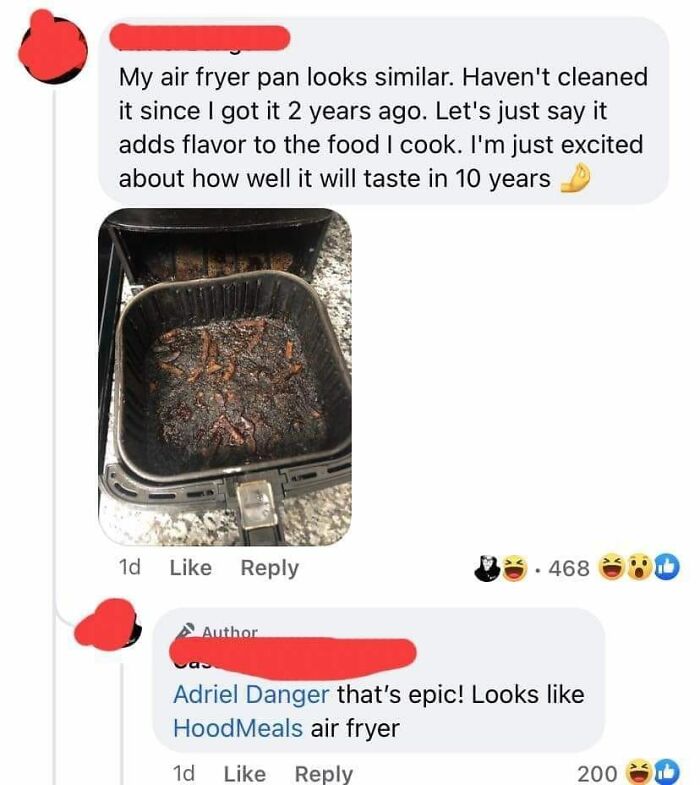Open the first commenter's redacted profile picture
Screen dimensions: 700x785
point(53,48)
